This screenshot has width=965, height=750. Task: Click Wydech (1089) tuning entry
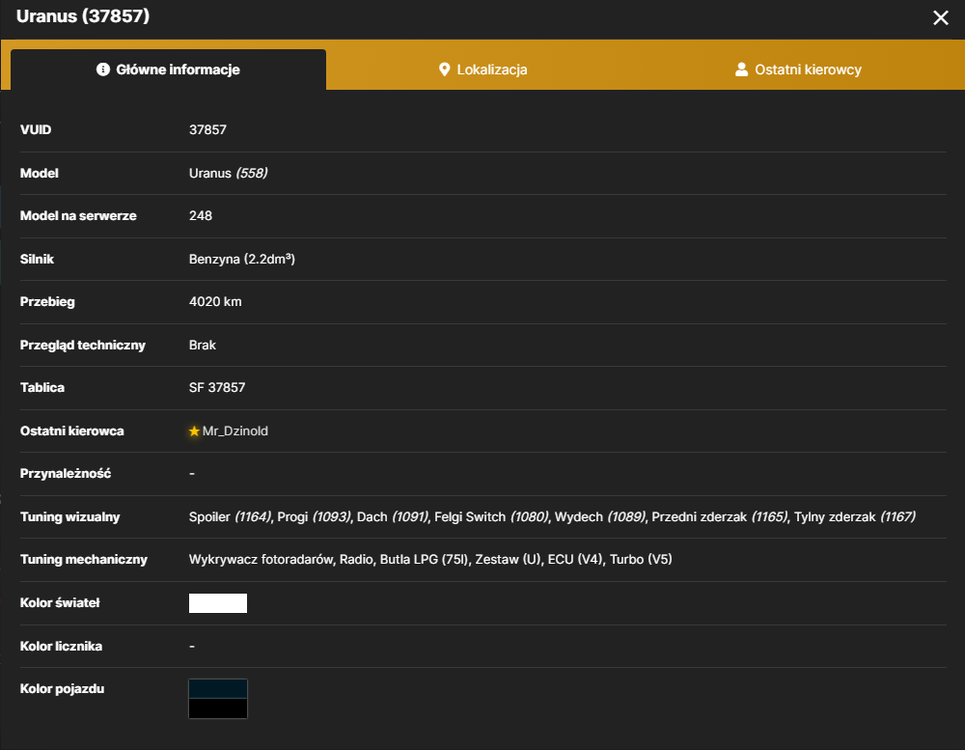pos(600,517)
